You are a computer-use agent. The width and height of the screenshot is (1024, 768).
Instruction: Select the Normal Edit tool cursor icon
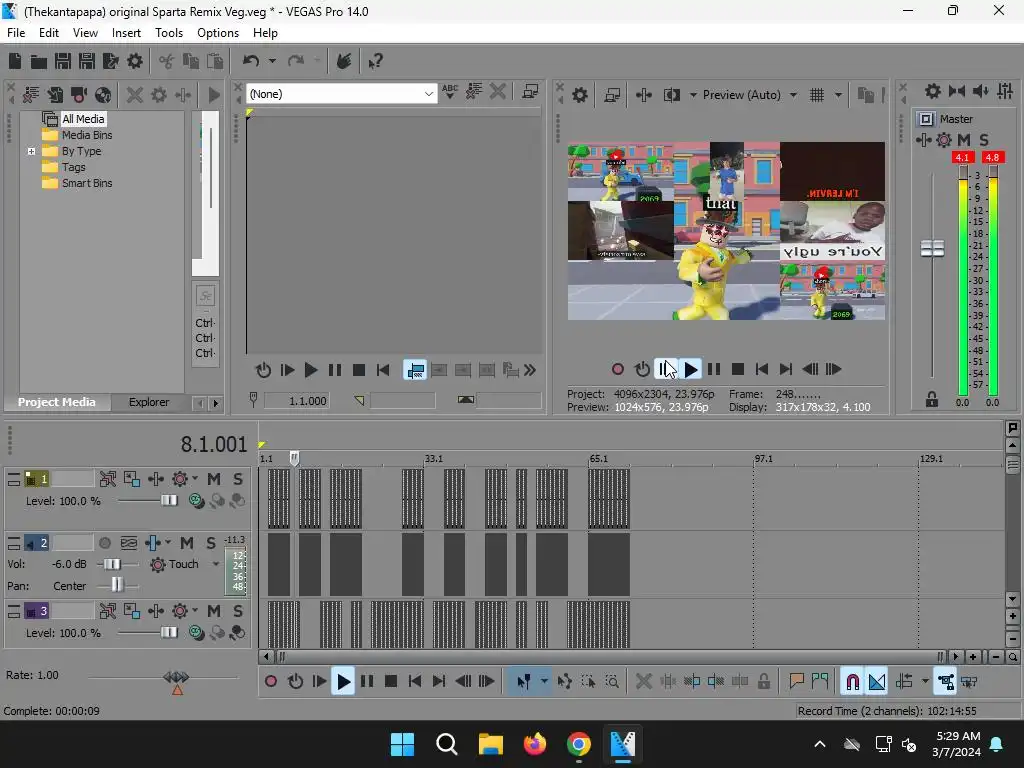523,682
